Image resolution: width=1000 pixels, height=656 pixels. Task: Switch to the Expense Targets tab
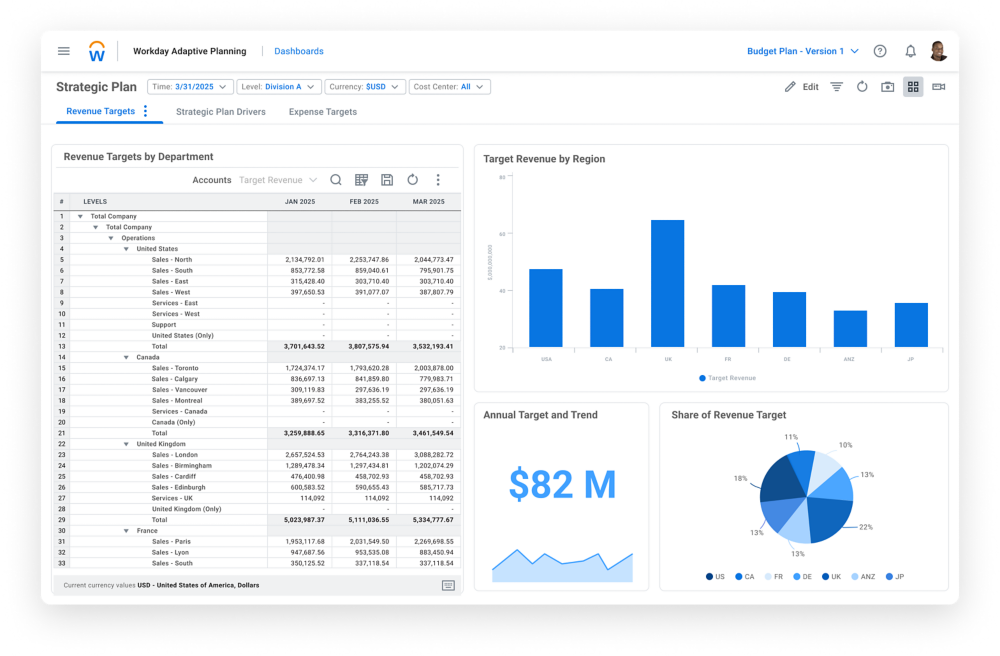pyautogui.click(x=321, y=112)
